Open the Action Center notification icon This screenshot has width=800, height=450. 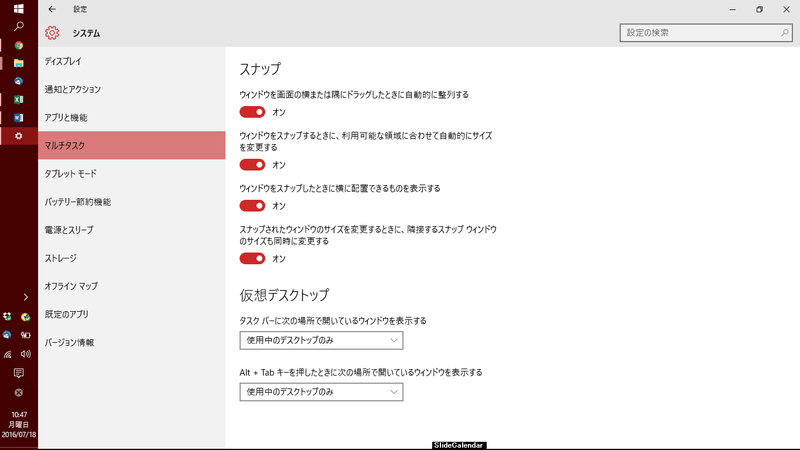pyautogui.click(x=18, y=373)
